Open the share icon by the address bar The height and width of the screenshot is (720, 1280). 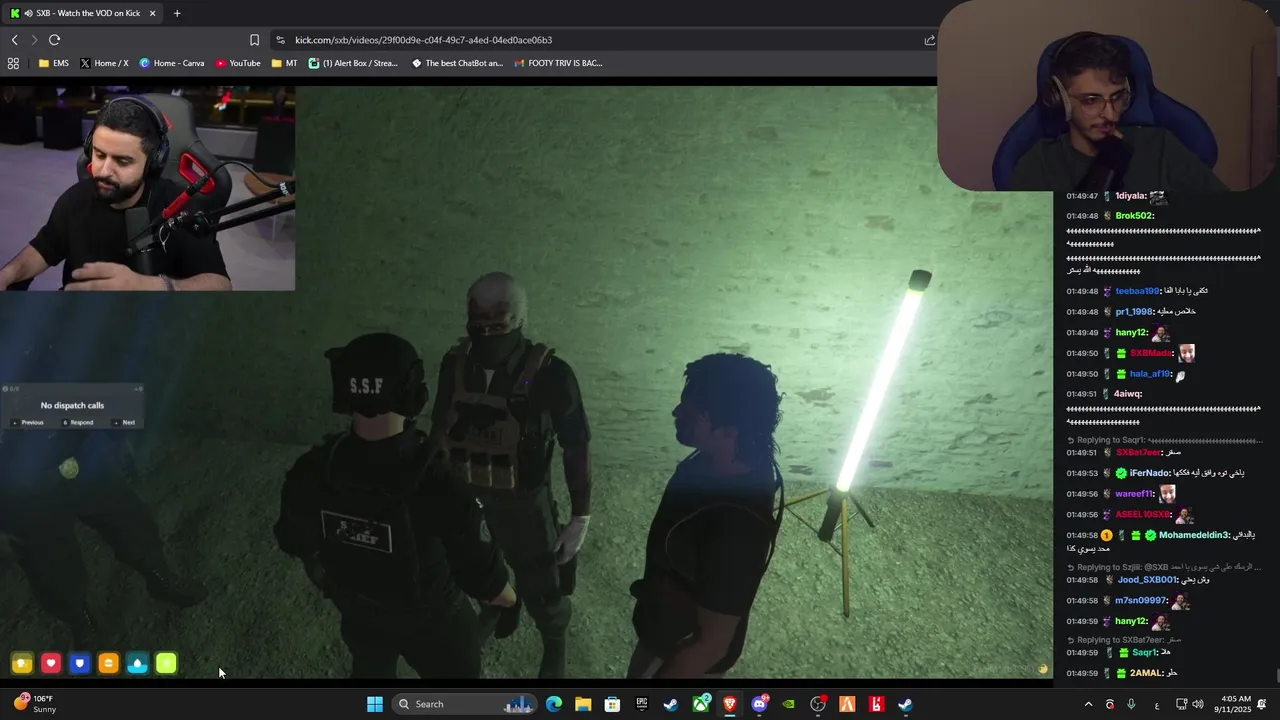[x=930, y=40]
